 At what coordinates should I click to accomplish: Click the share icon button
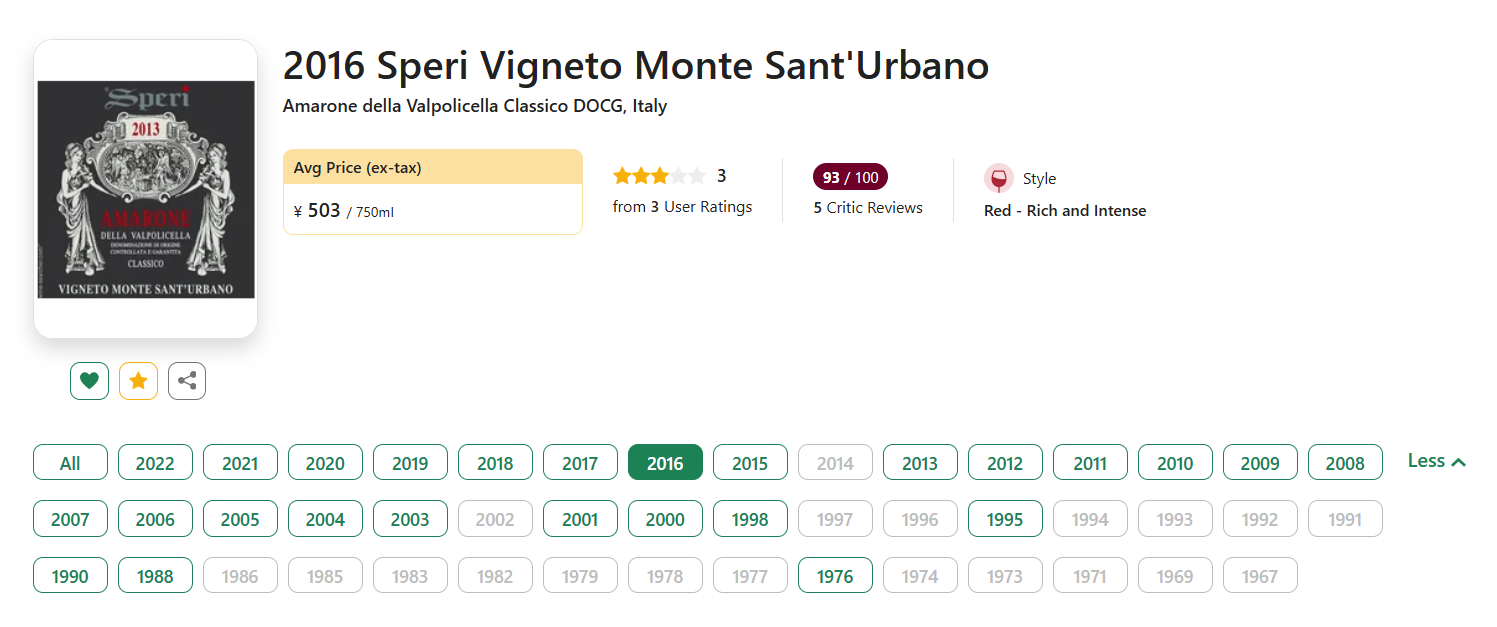point(187,381)
